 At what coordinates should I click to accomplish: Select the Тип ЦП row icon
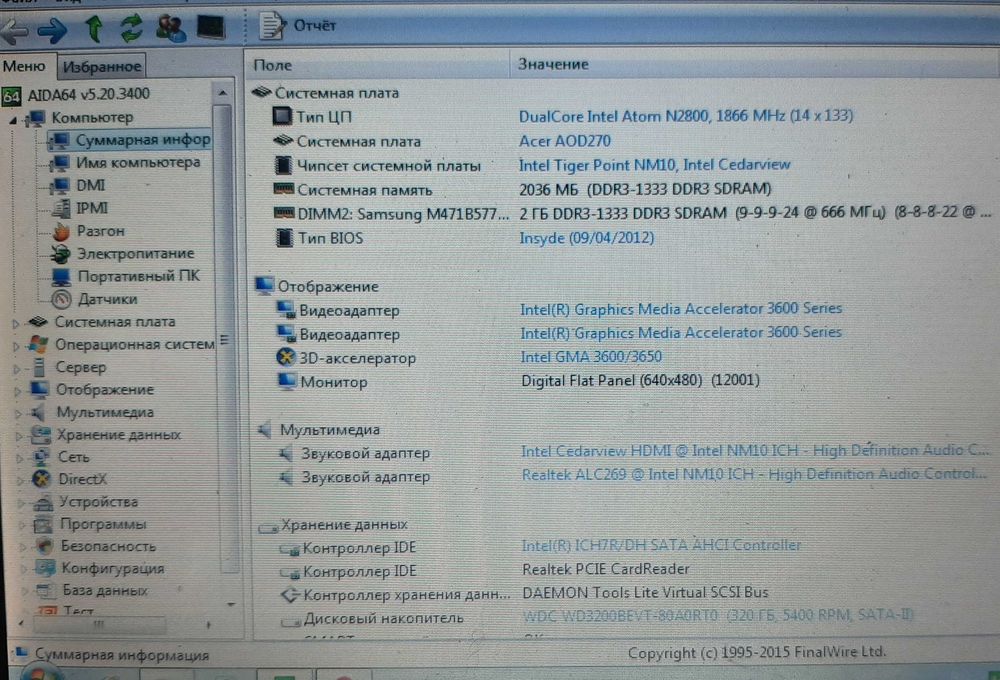[283, 116]
